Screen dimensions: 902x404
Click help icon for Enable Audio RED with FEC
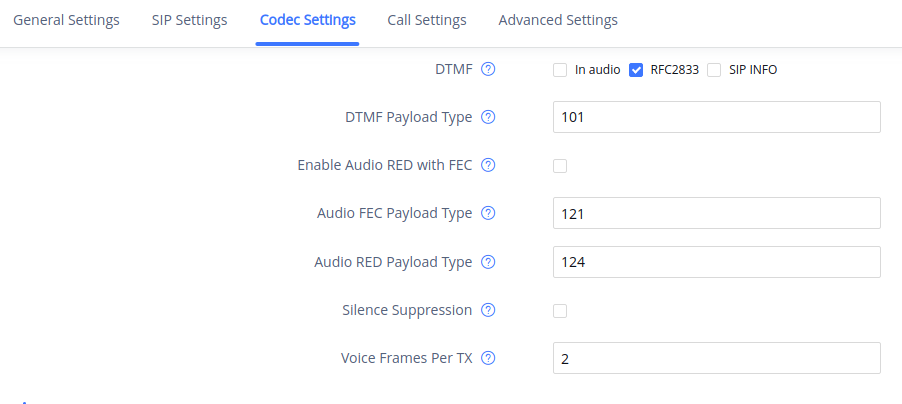point(488,165)
